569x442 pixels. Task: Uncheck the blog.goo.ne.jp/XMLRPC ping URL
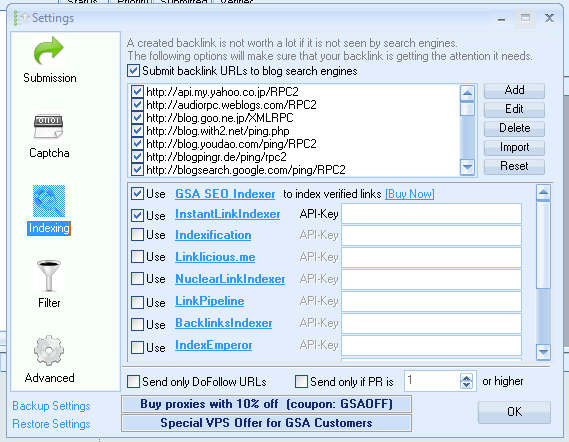(137, 118)
